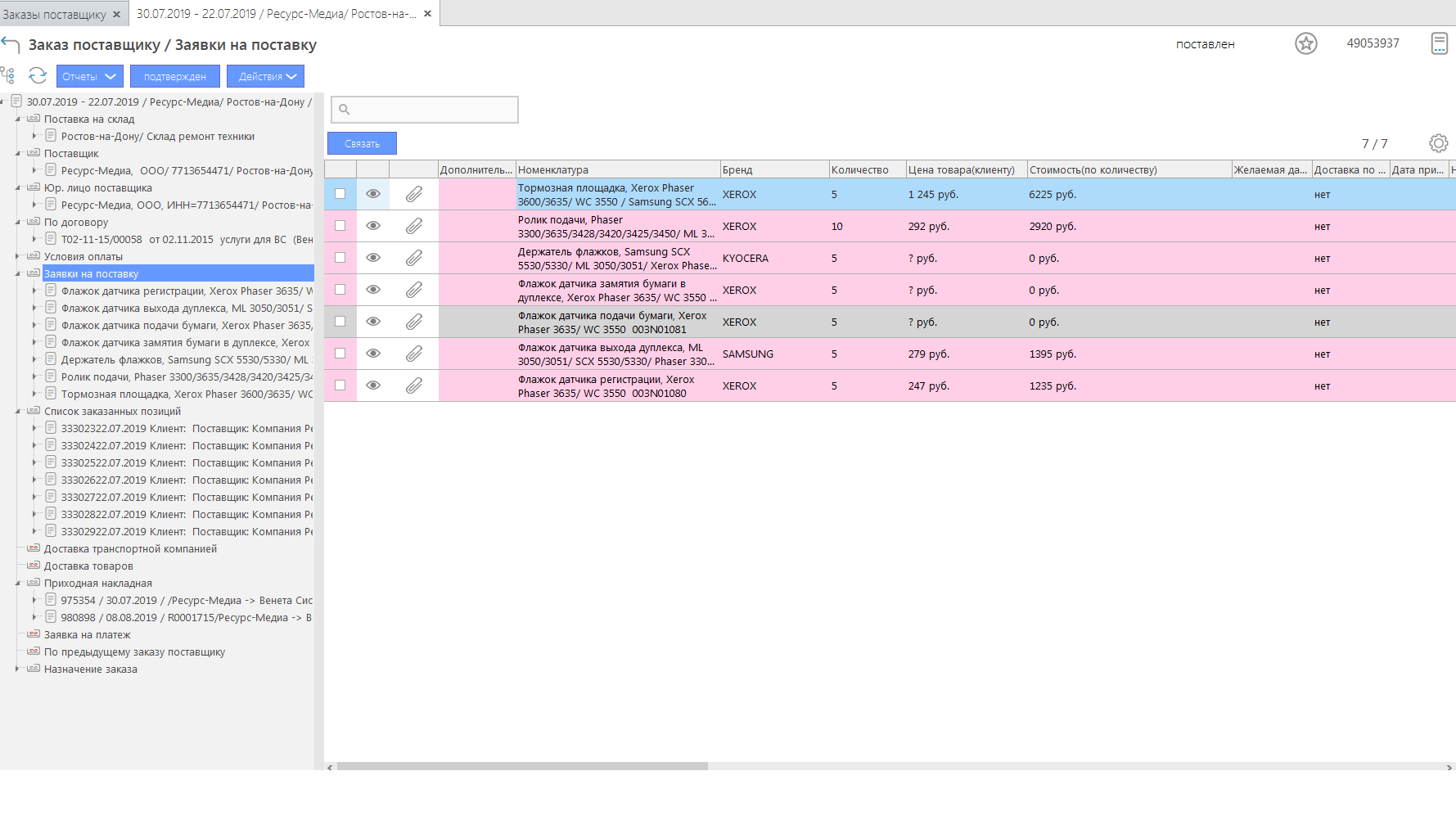Select checkbox for Тормозная площадка row
The height and width of the screenshot is (825, 1456).
[340, 194]
